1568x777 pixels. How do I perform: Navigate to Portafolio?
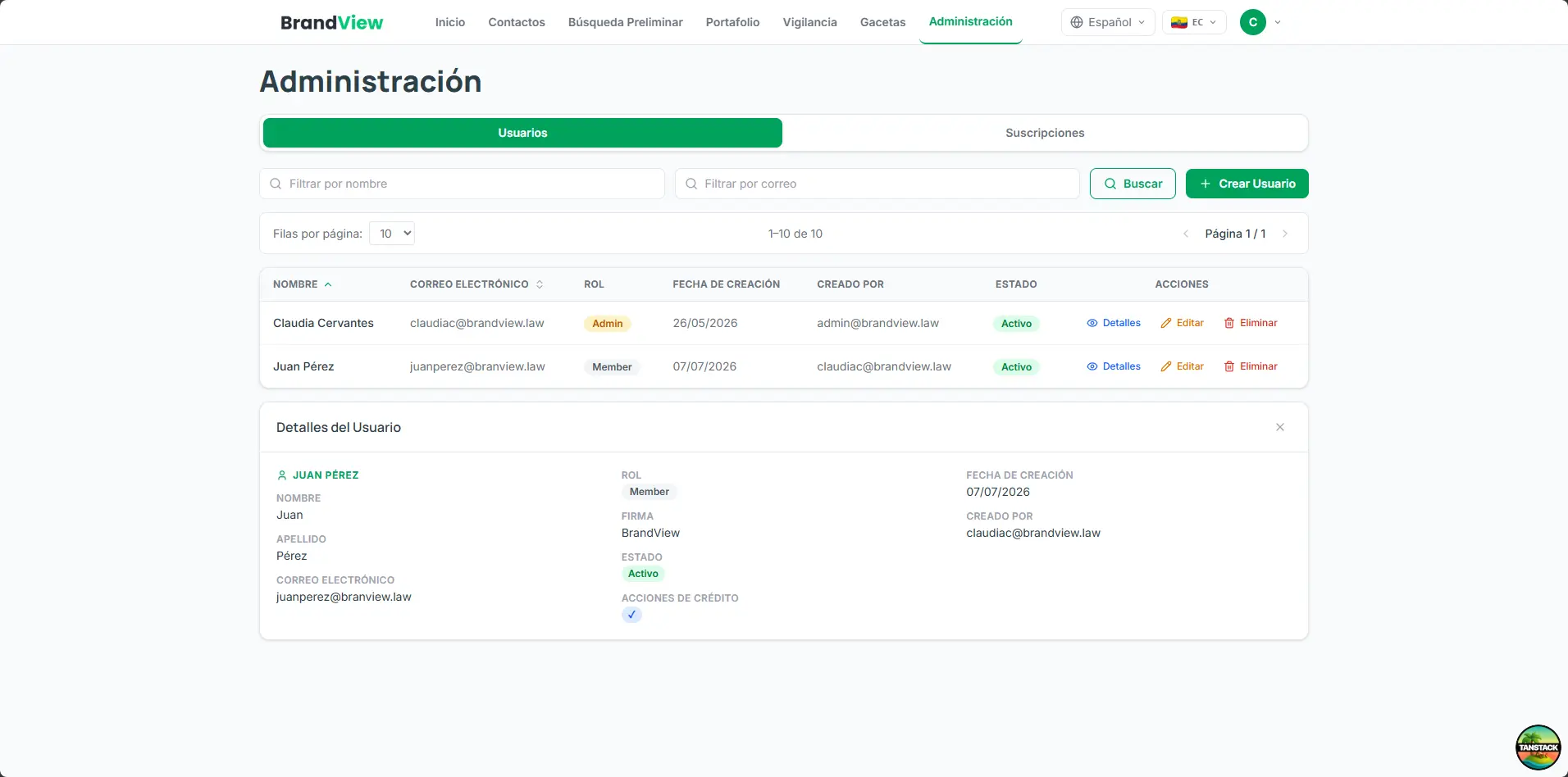click(733, 22)
